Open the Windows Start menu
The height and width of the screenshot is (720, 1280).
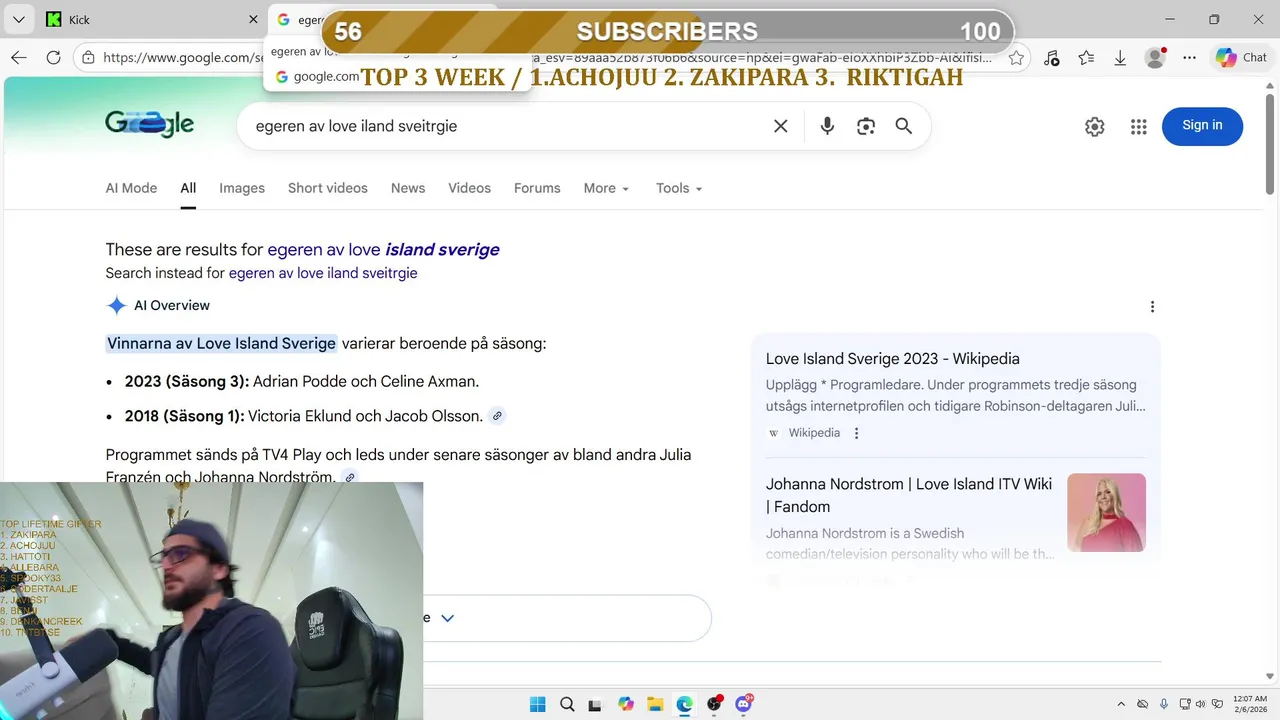coord(537,704)
